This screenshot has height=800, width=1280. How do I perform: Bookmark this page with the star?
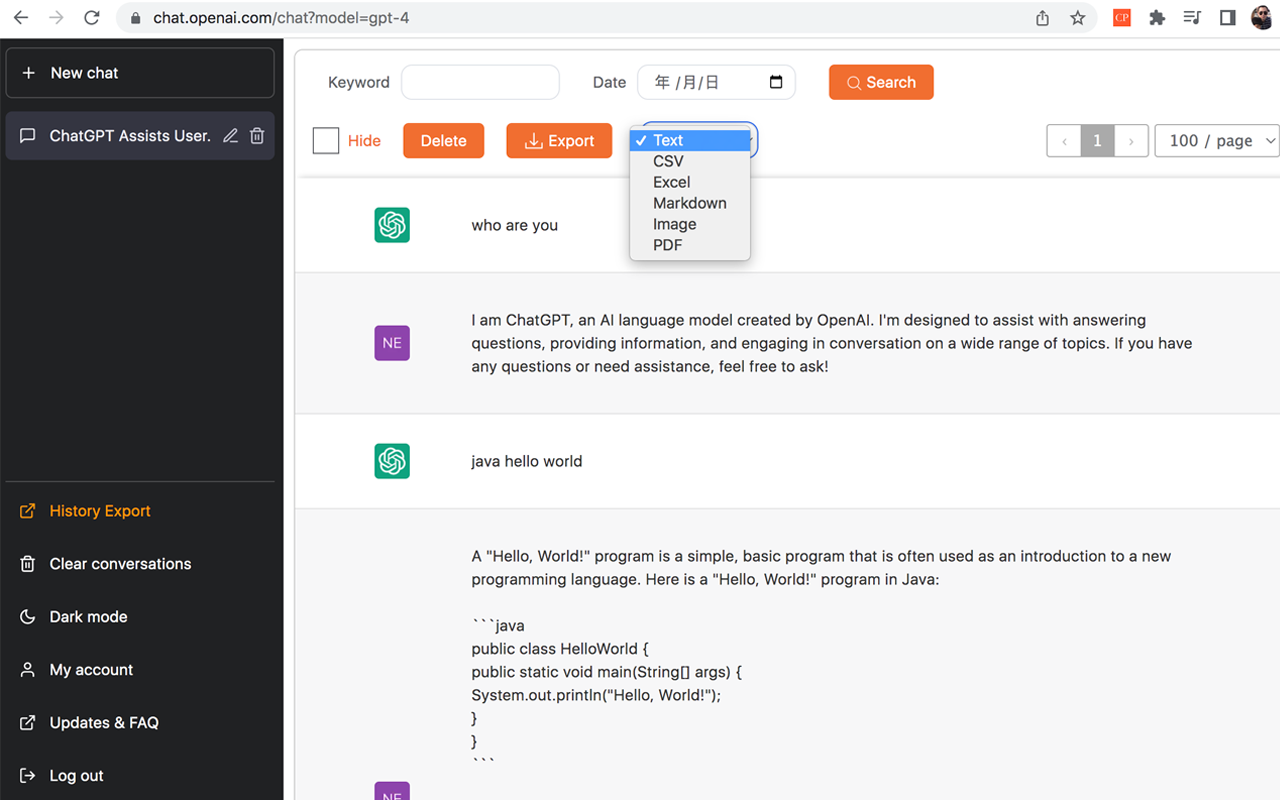pyautogui.click(x=1077, y=18)
